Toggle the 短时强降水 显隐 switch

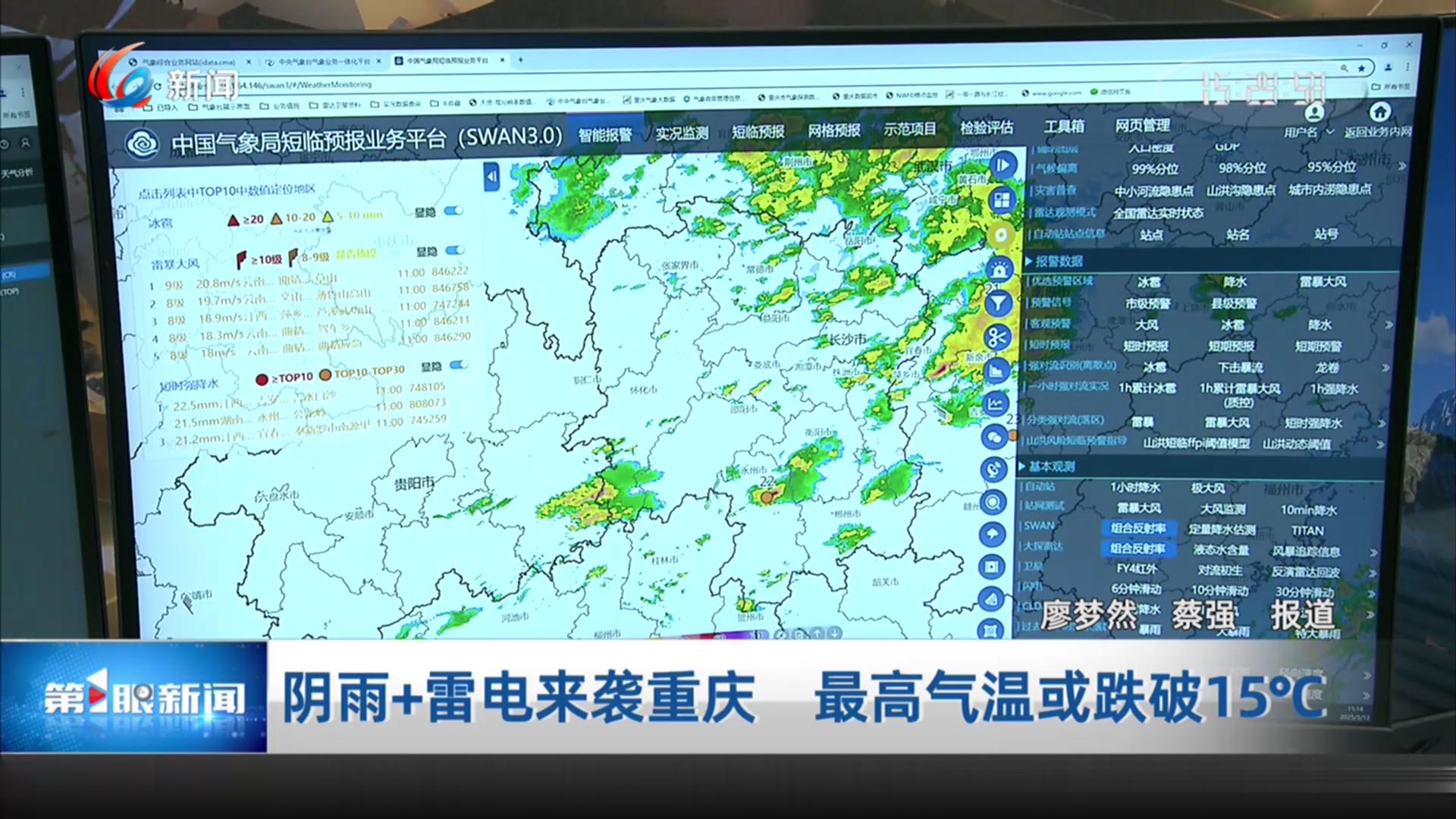458,366
